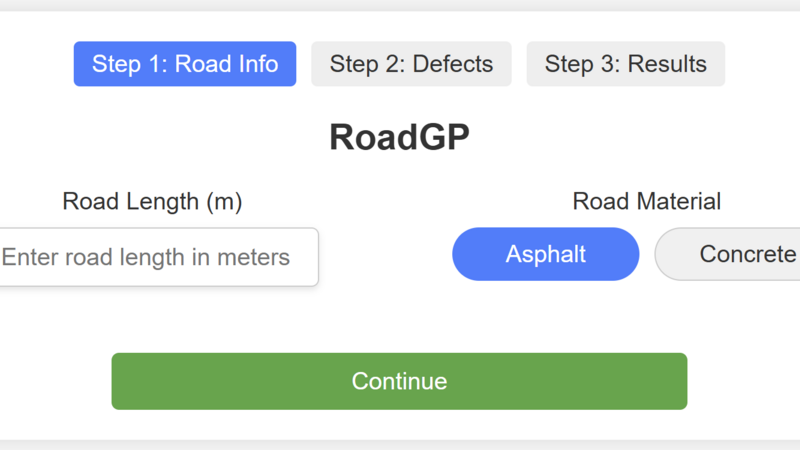Select the label above the length field

pos(152,201)
